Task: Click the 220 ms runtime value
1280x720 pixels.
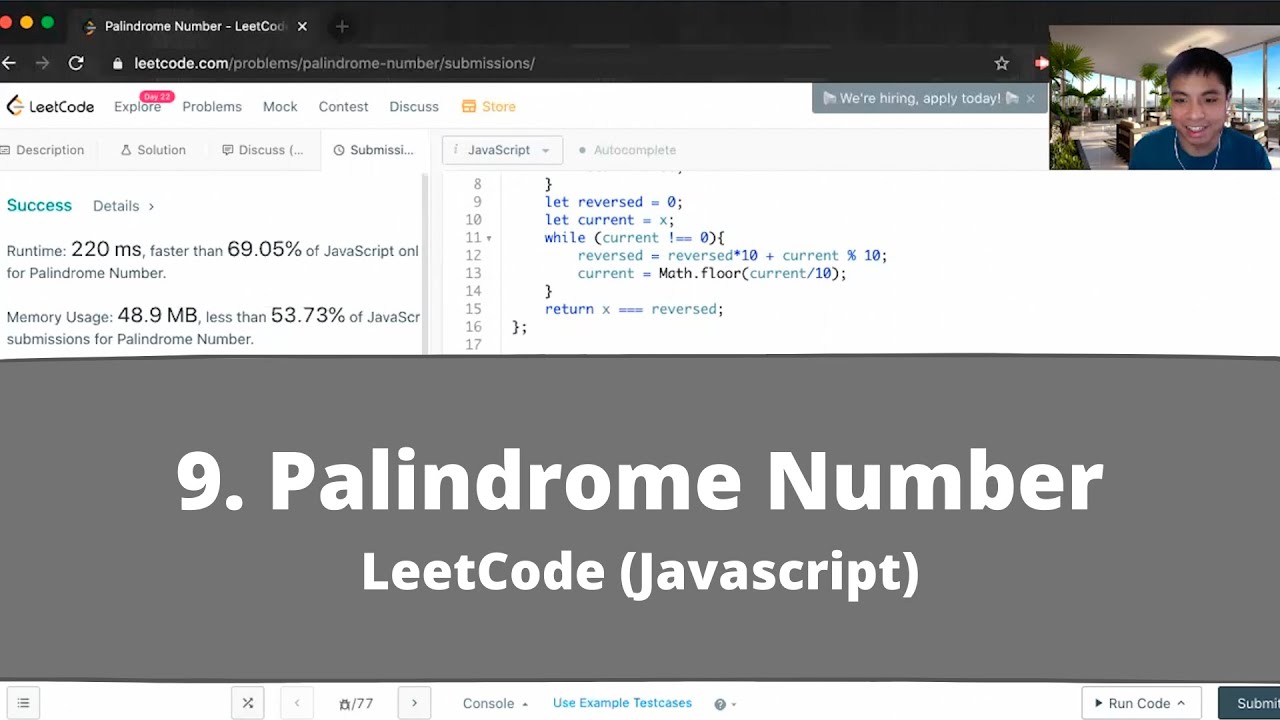Action: click(106, 250)
